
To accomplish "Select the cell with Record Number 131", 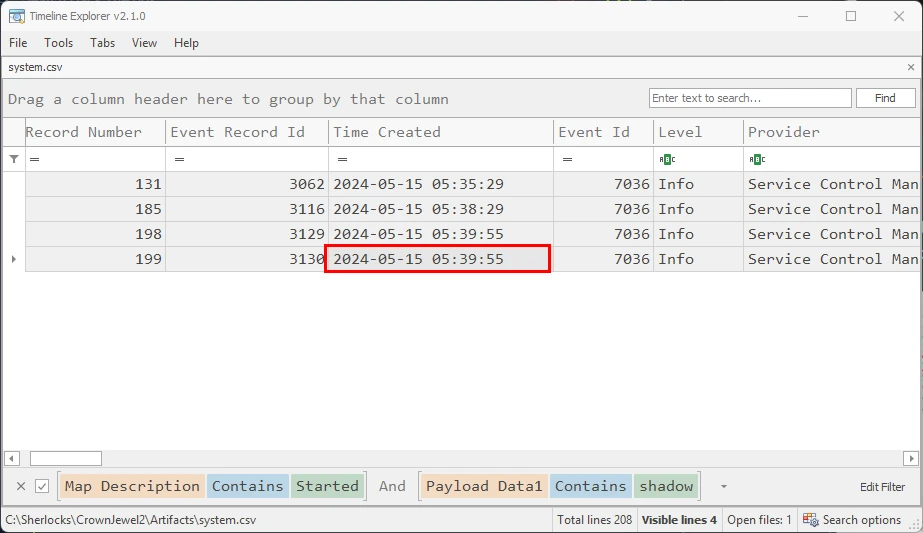I will (95, 184).
